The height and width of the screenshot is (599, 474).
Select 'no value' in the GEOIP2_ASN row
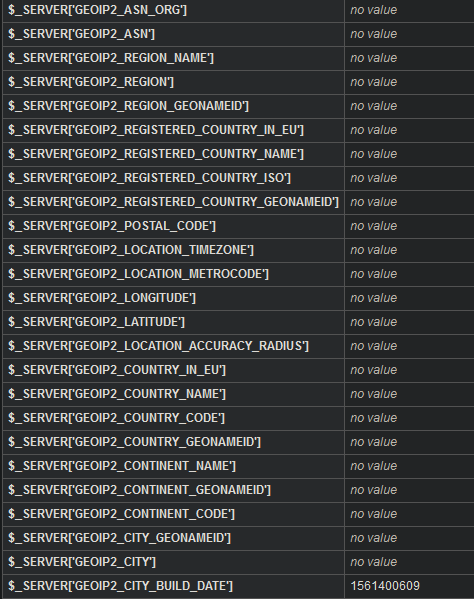pyautogui.click(x=374, y=34)
